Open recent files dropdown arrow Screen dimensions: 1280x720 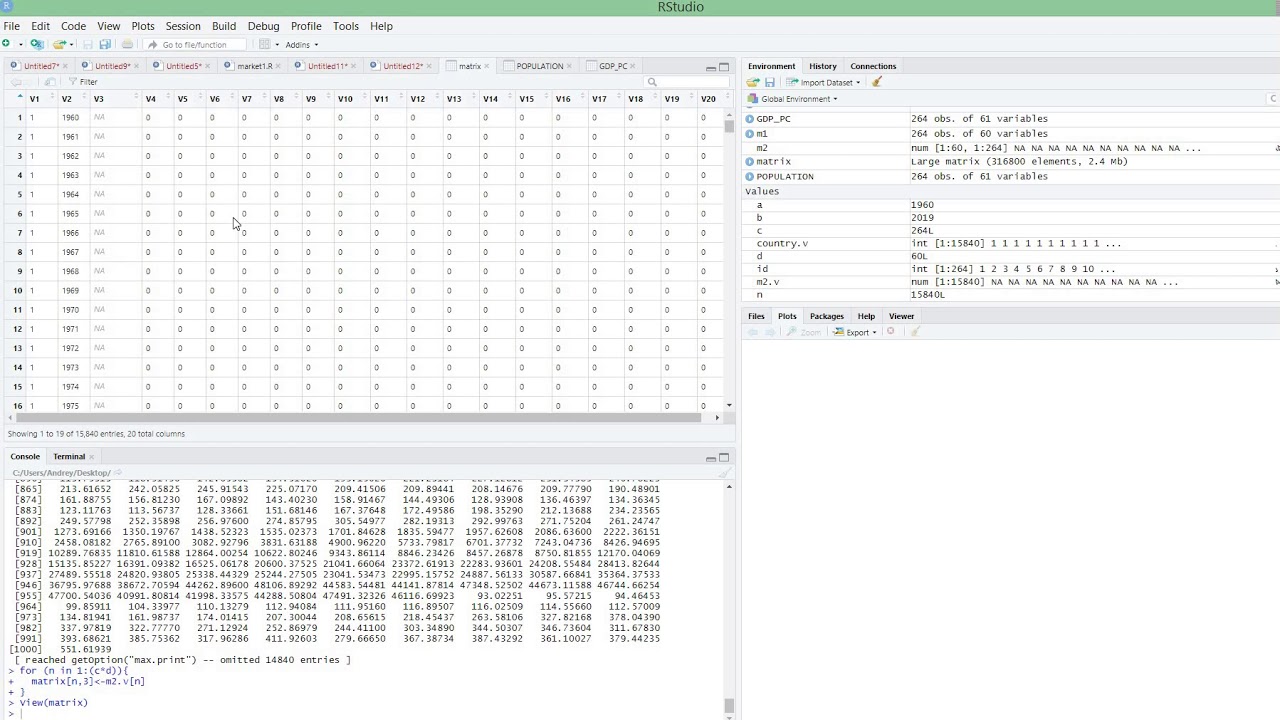[x=73, y=44]
